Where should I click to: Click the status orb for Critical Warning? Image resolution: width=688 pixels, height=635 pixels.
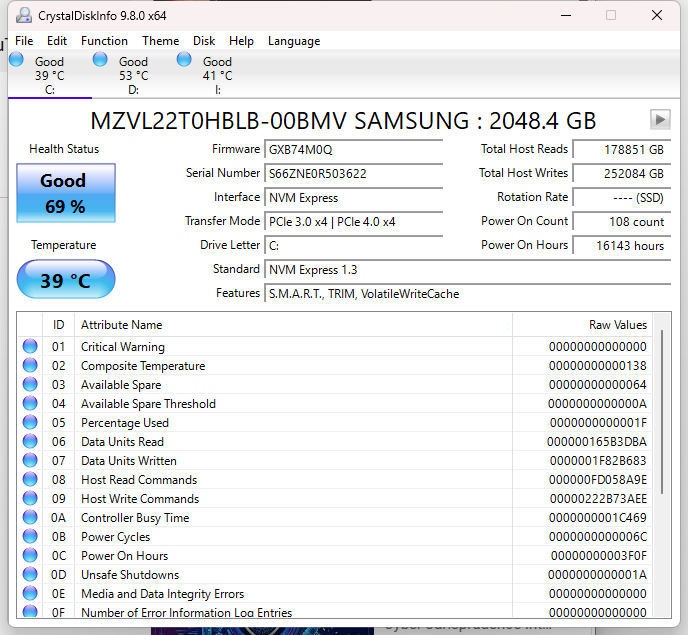coord(30,346)
